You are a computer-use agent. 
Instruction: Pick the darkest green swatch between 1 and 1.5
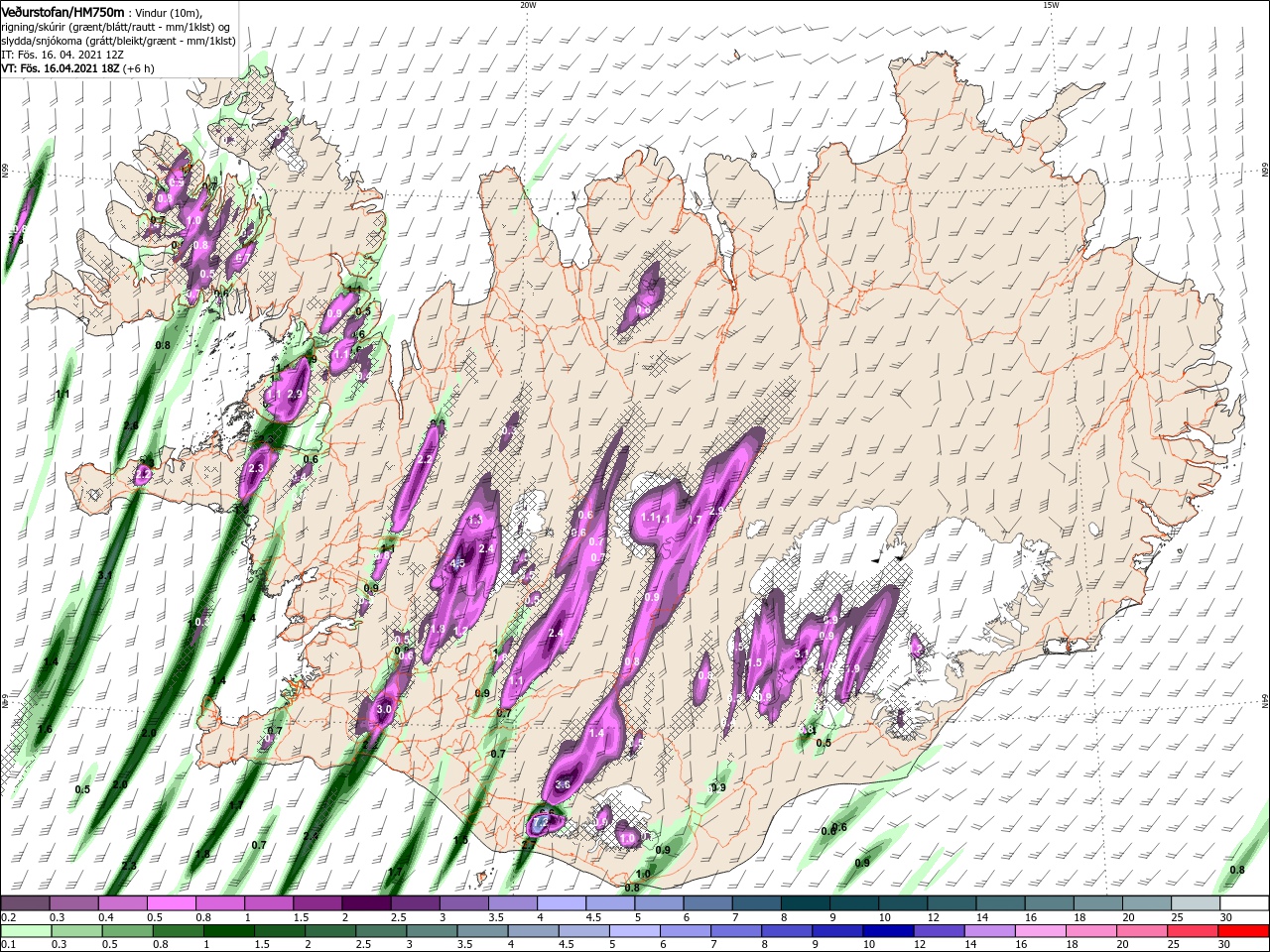(x=228, y=930)
